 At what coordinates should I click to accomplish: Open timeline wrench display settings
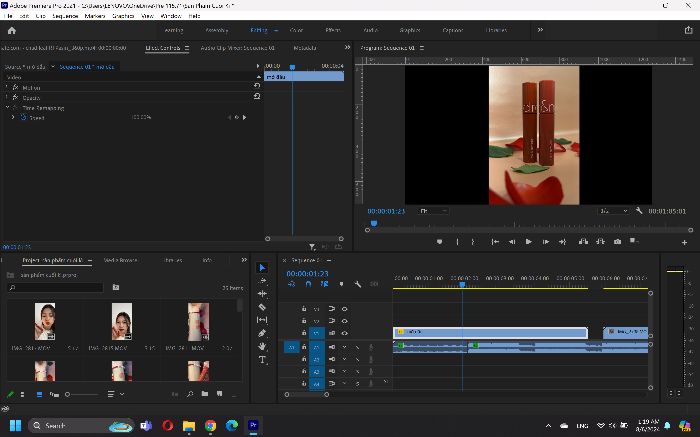(x=358, y=284)
